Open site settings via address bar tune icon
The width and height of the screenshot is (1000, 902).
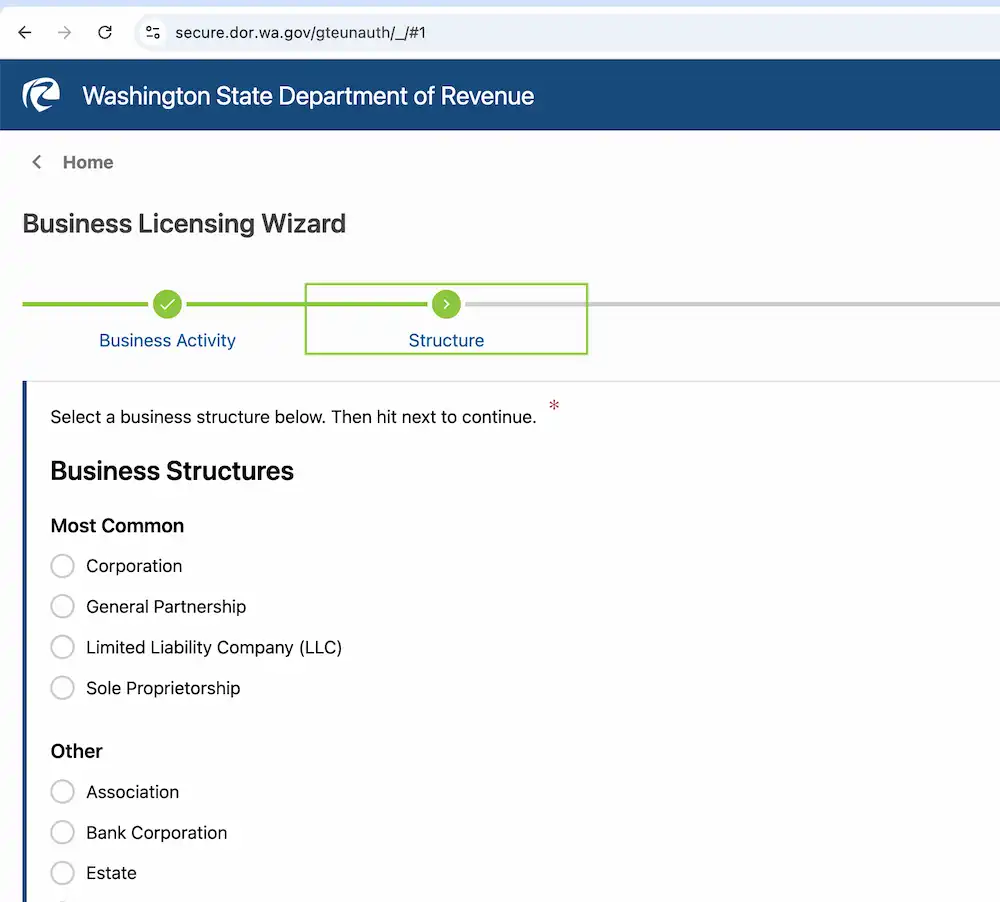pyautogui.click(x=152, y=31)
